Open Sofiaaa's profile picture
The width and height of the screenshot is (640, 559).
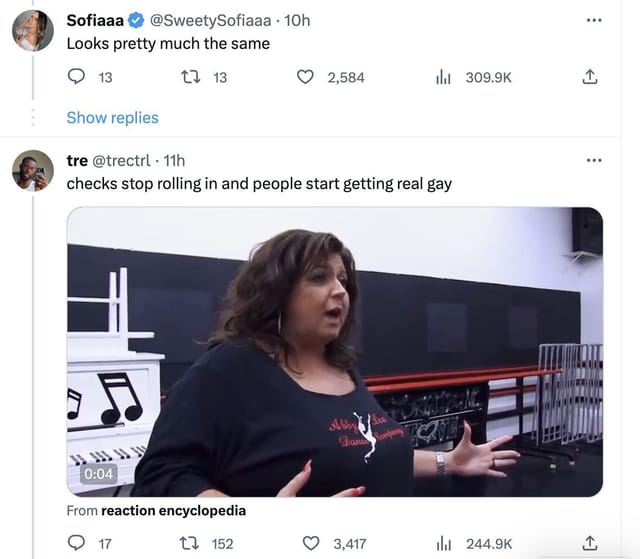33,31
